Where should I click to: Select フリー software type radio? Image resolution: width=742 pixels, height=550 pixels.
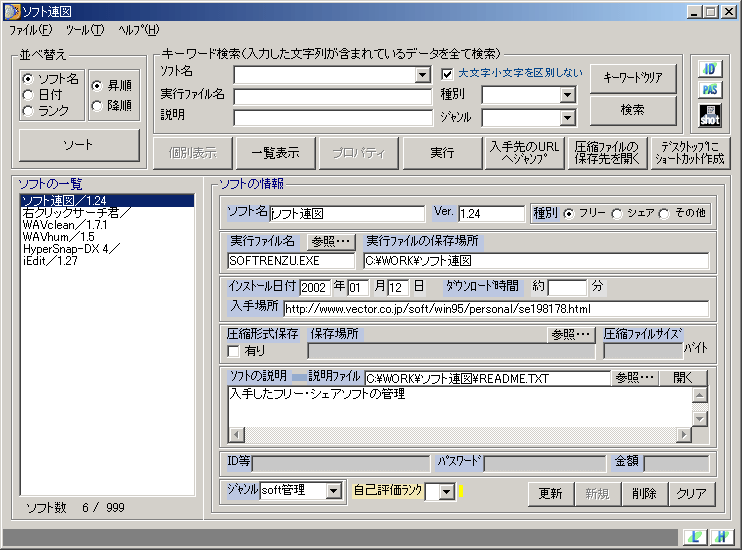(569, 214)
